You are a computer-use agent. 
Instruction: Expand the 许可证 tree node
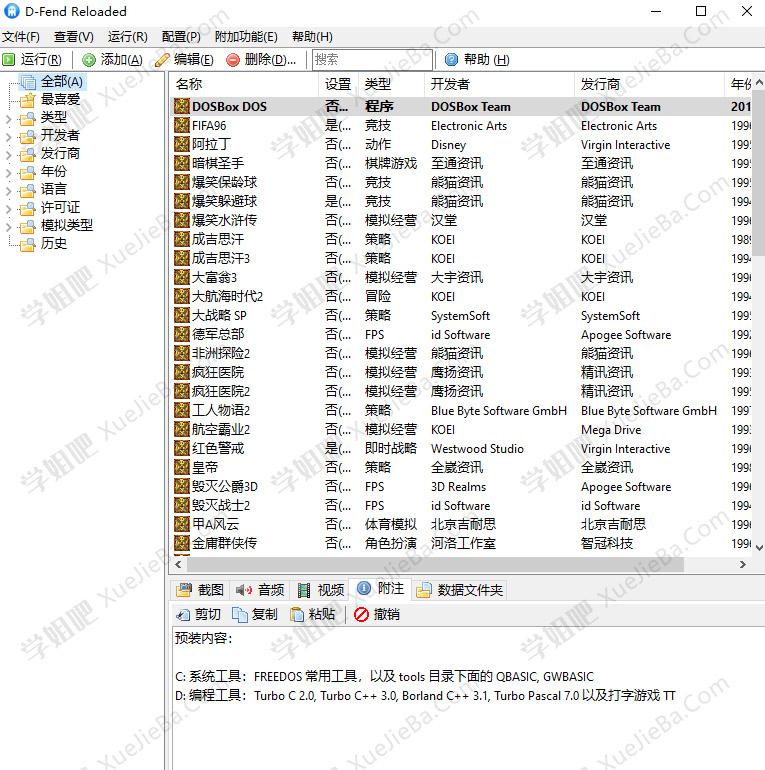coord(8,209)
